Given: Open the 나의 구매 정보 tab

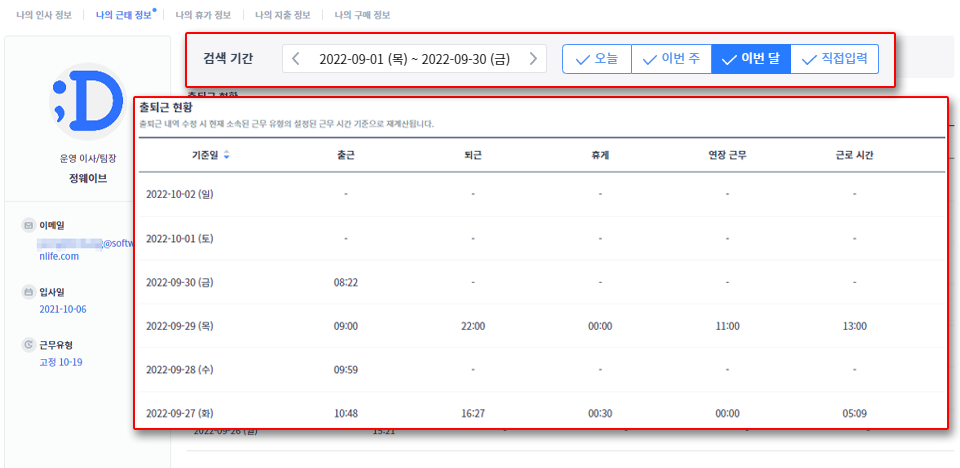Looking at the screenshot, I should [362, 15].
